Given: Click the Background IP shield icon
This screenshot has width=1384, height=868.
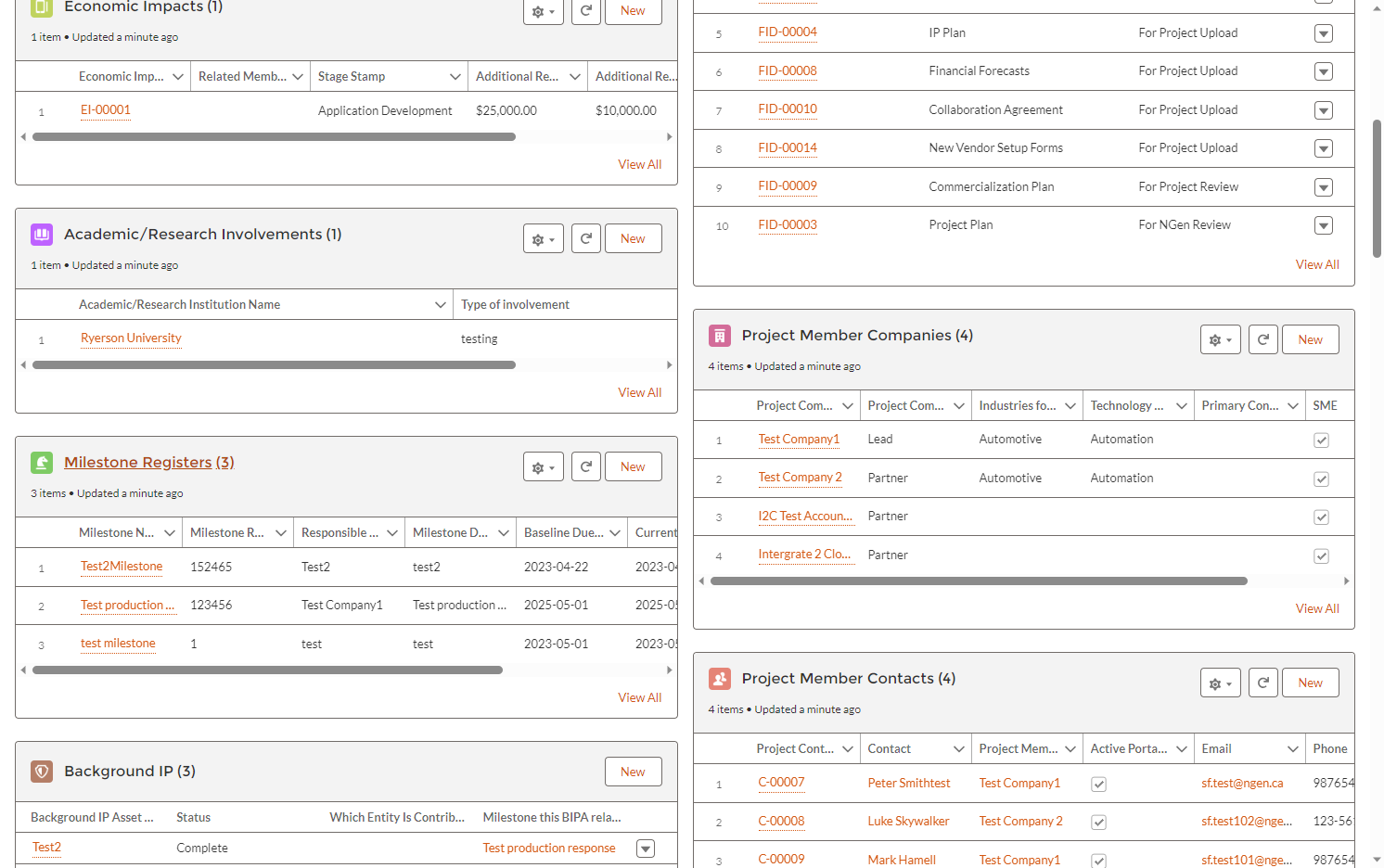Looking at the screenshot, I should pyautogui.click(x=42, y=772).
